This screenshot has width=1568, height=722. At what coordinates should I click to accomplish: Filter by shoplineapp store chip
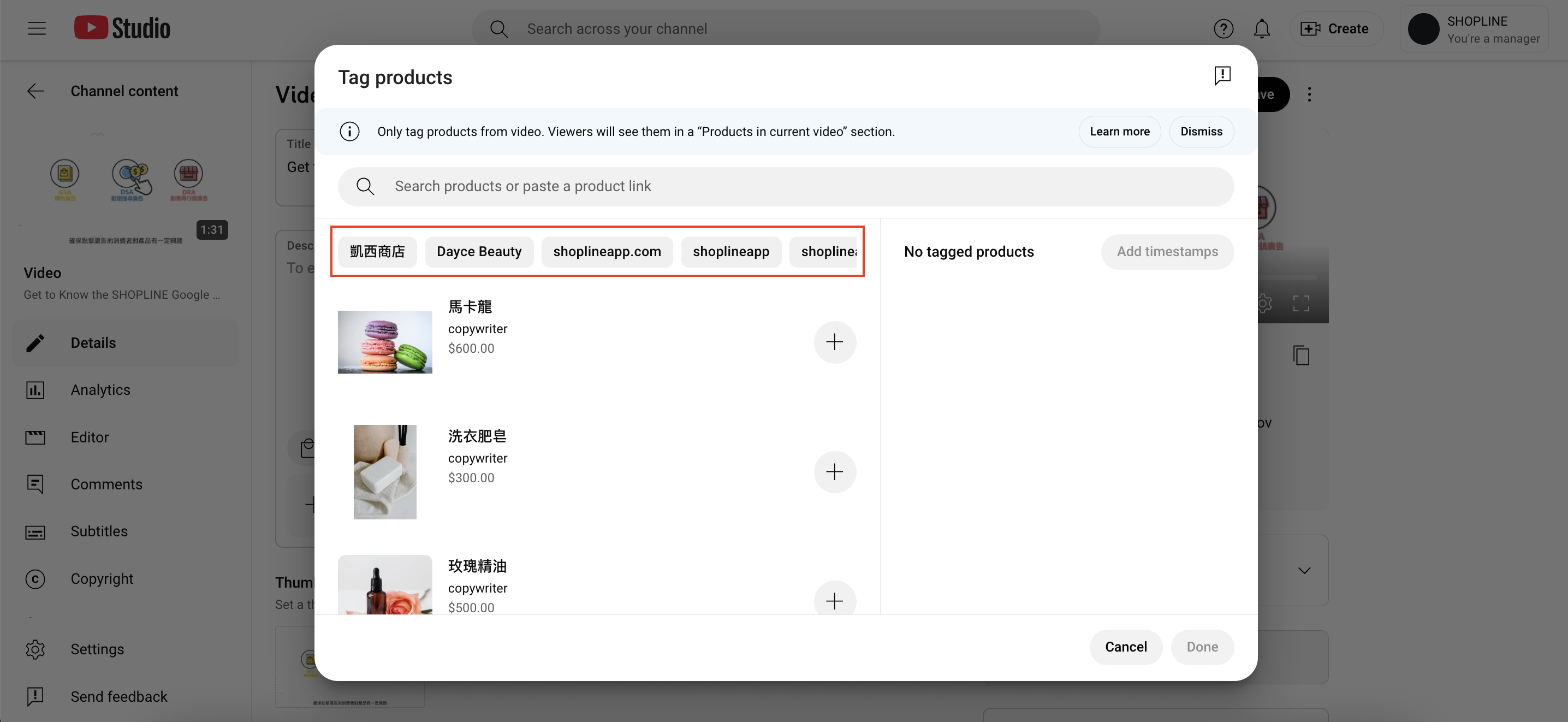(x=731, y=251)
